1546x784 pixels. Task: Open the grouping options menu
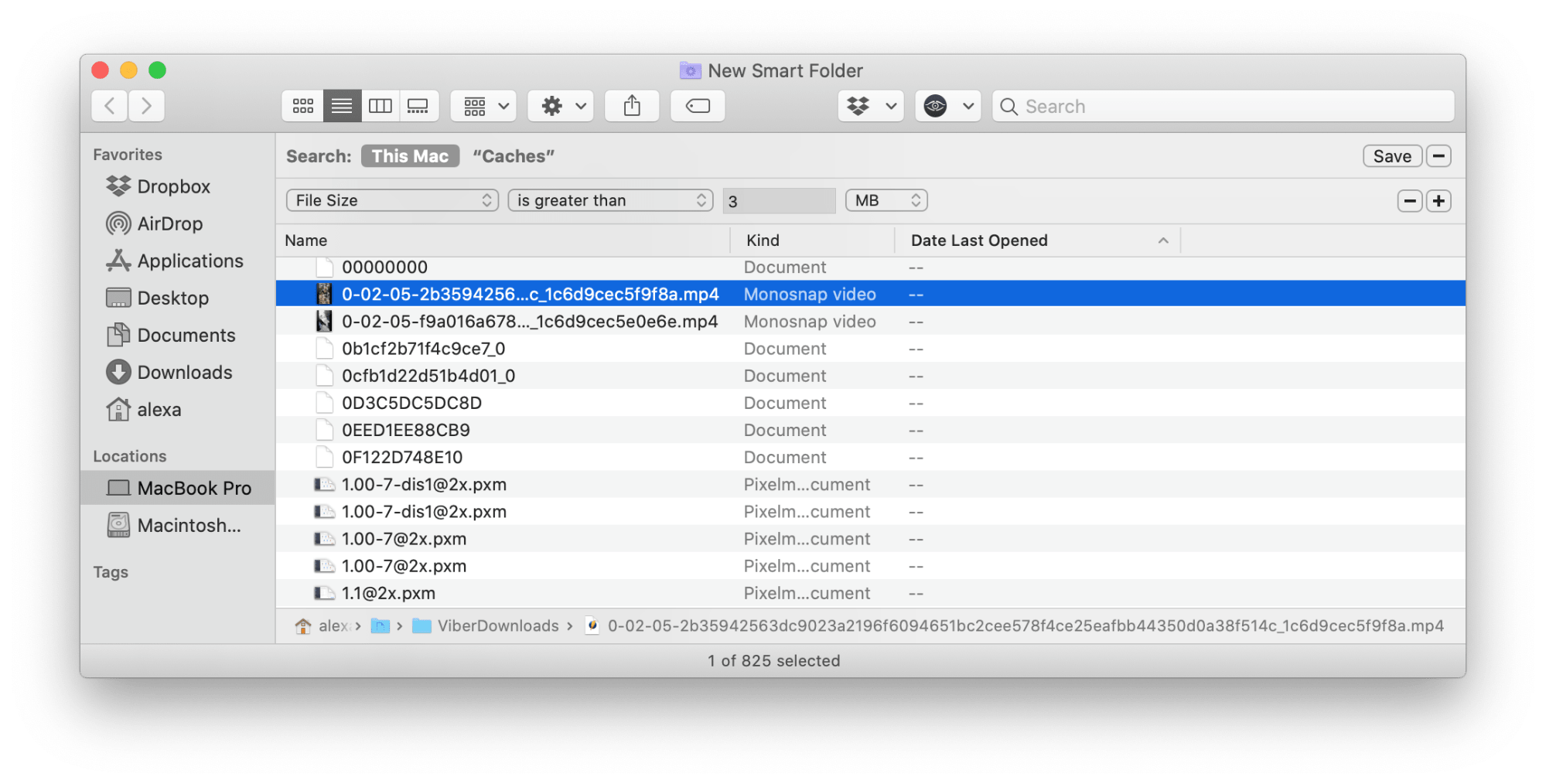[482, 105]
